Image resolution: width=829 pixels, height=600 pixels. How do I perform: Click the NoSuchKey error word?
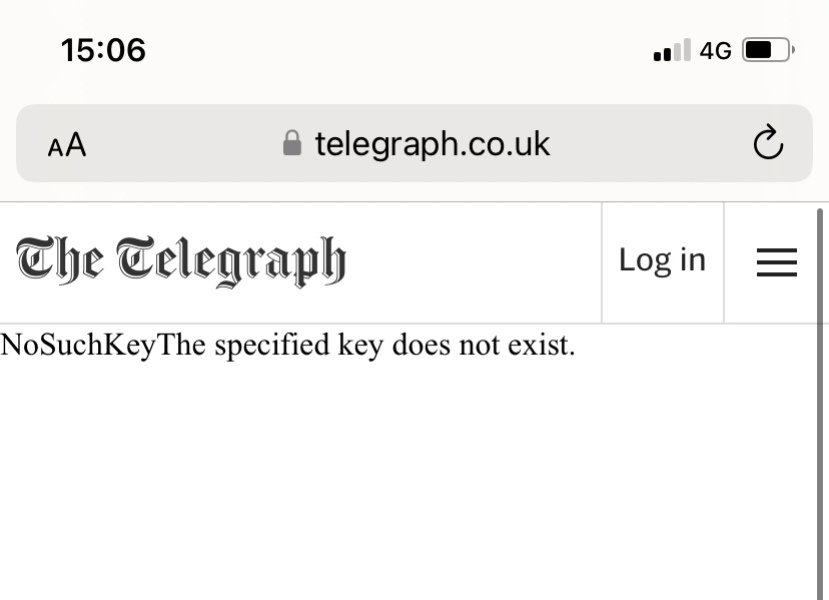coord(79,345)
